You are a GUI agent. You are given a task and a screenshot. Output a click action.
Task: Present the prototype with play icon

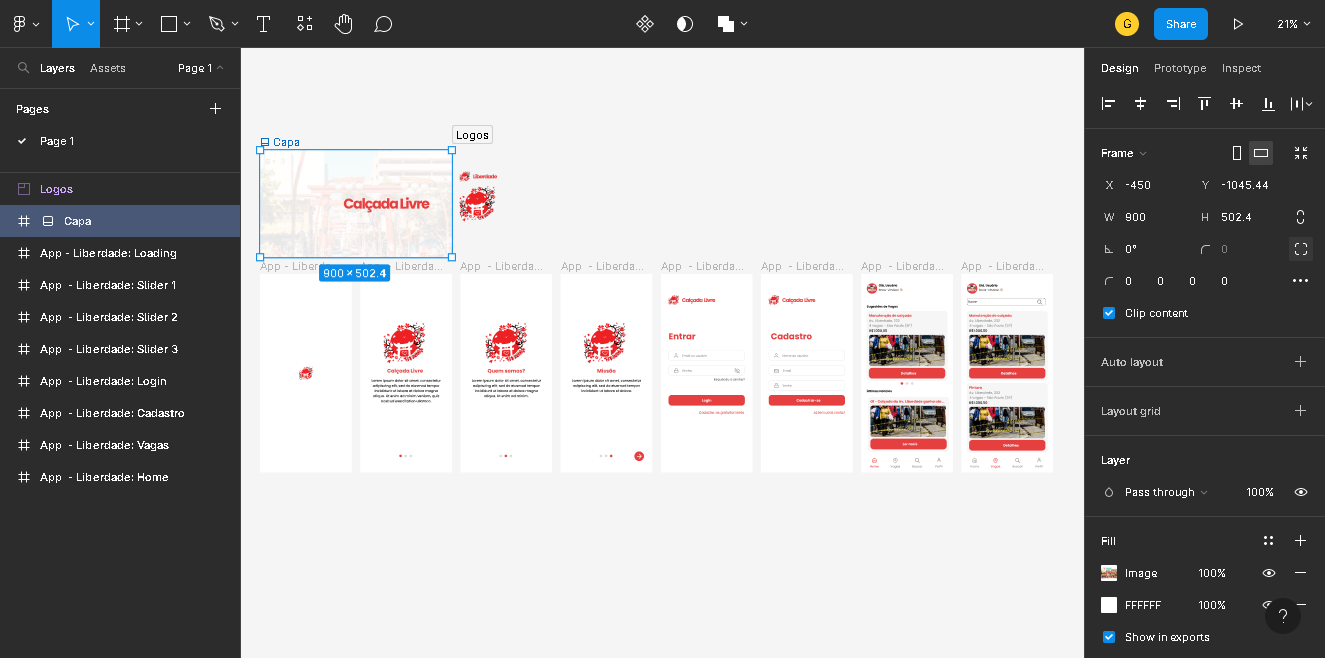point(1238,24)
